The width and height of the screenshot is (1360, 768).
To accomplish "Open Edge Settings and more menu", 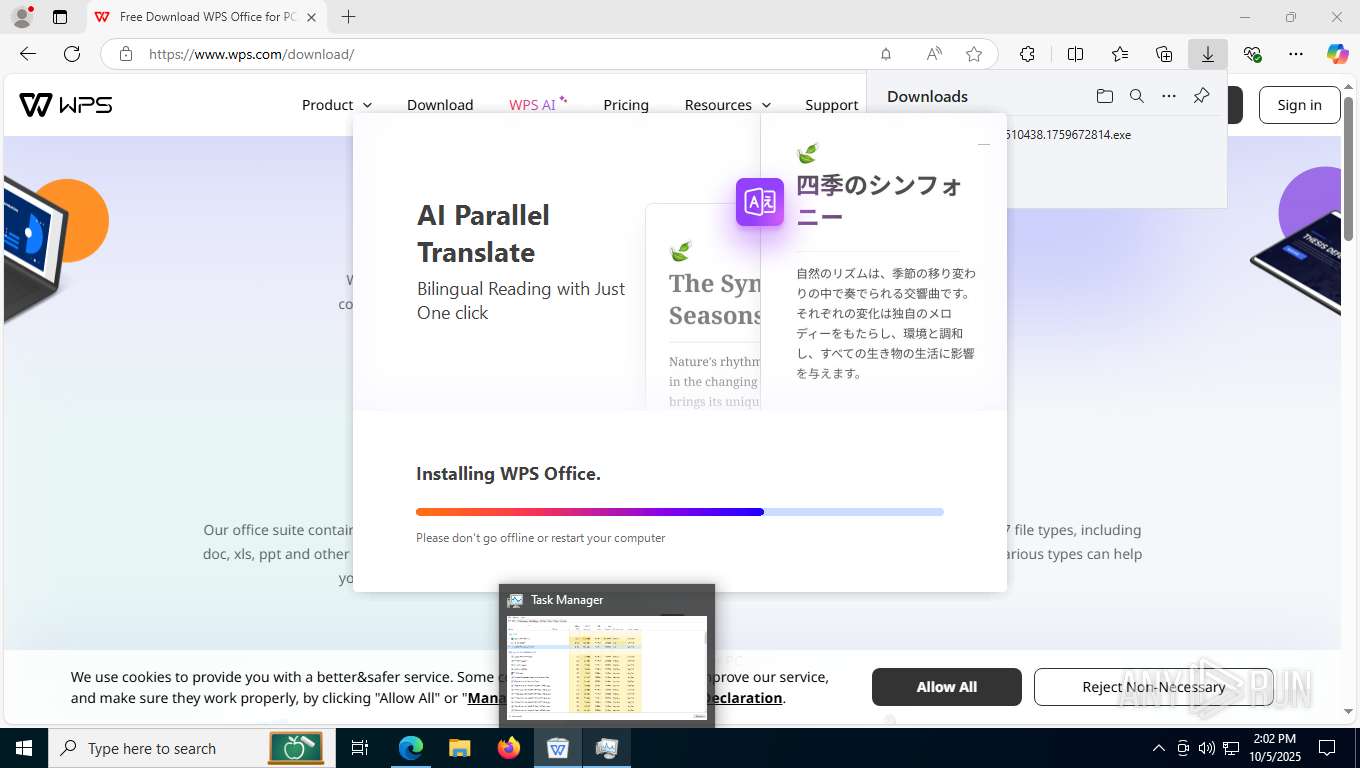I will point(1296,54).
